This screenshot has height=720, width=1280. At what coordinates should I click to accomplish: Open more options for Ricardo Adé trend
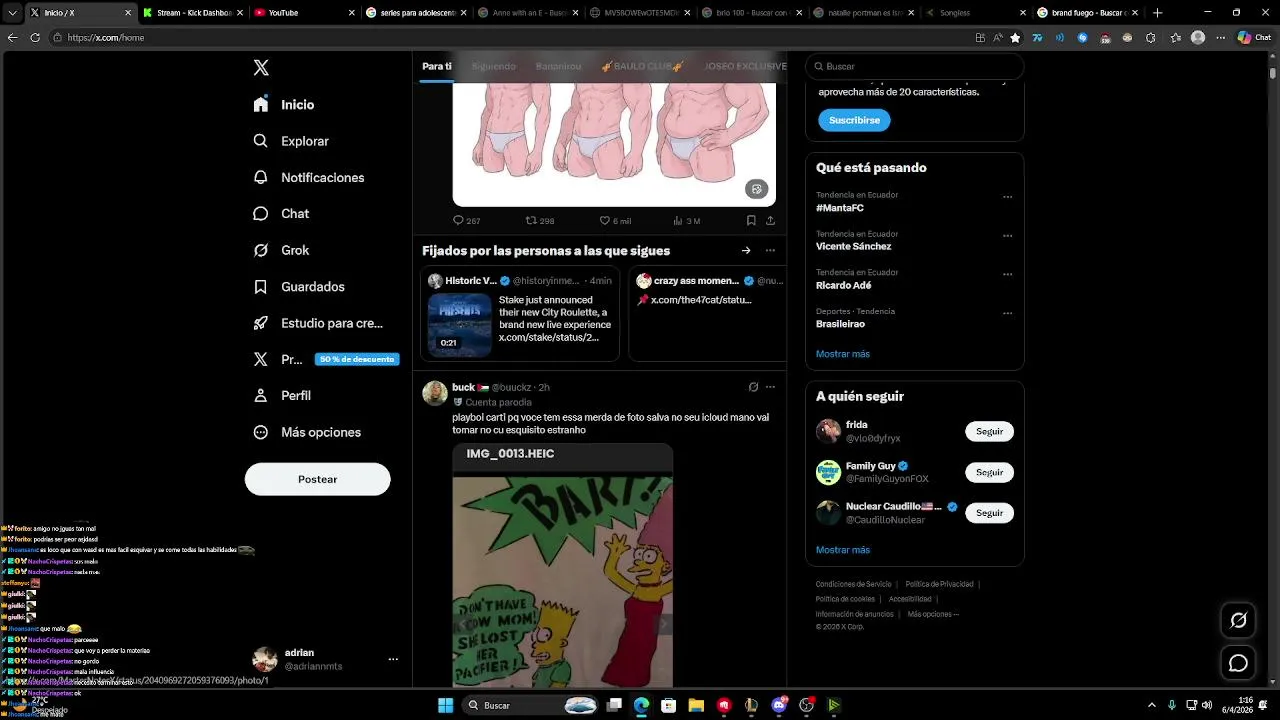tap(1007, 274)
